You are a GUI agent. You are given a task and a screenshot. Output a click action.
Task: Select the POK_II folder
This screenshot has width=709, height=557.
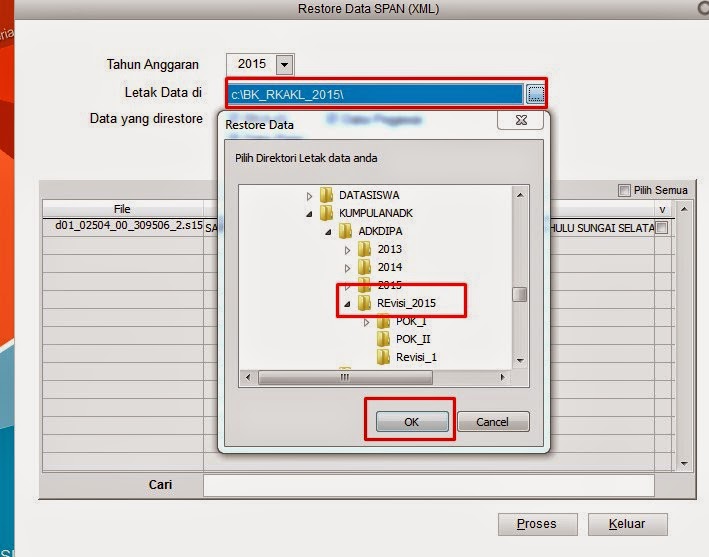pyautogui.click(x=413, y=339)
